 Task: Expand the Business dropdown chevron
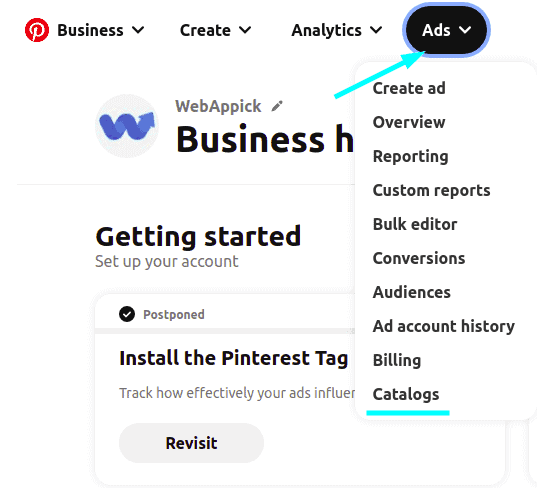coord(138,30)
